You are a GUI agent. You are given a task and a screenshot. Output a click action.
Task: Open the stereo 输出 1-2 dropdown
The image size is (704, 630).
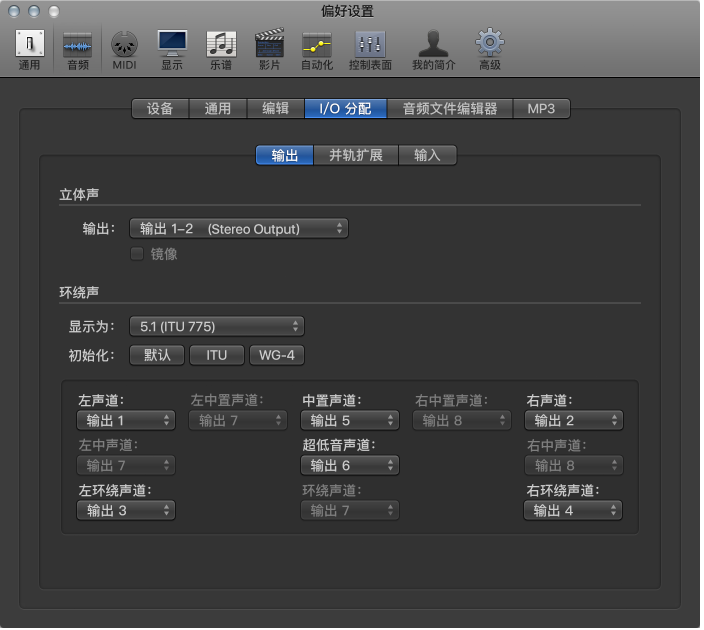pyautogui.click(x=239, y=229)
